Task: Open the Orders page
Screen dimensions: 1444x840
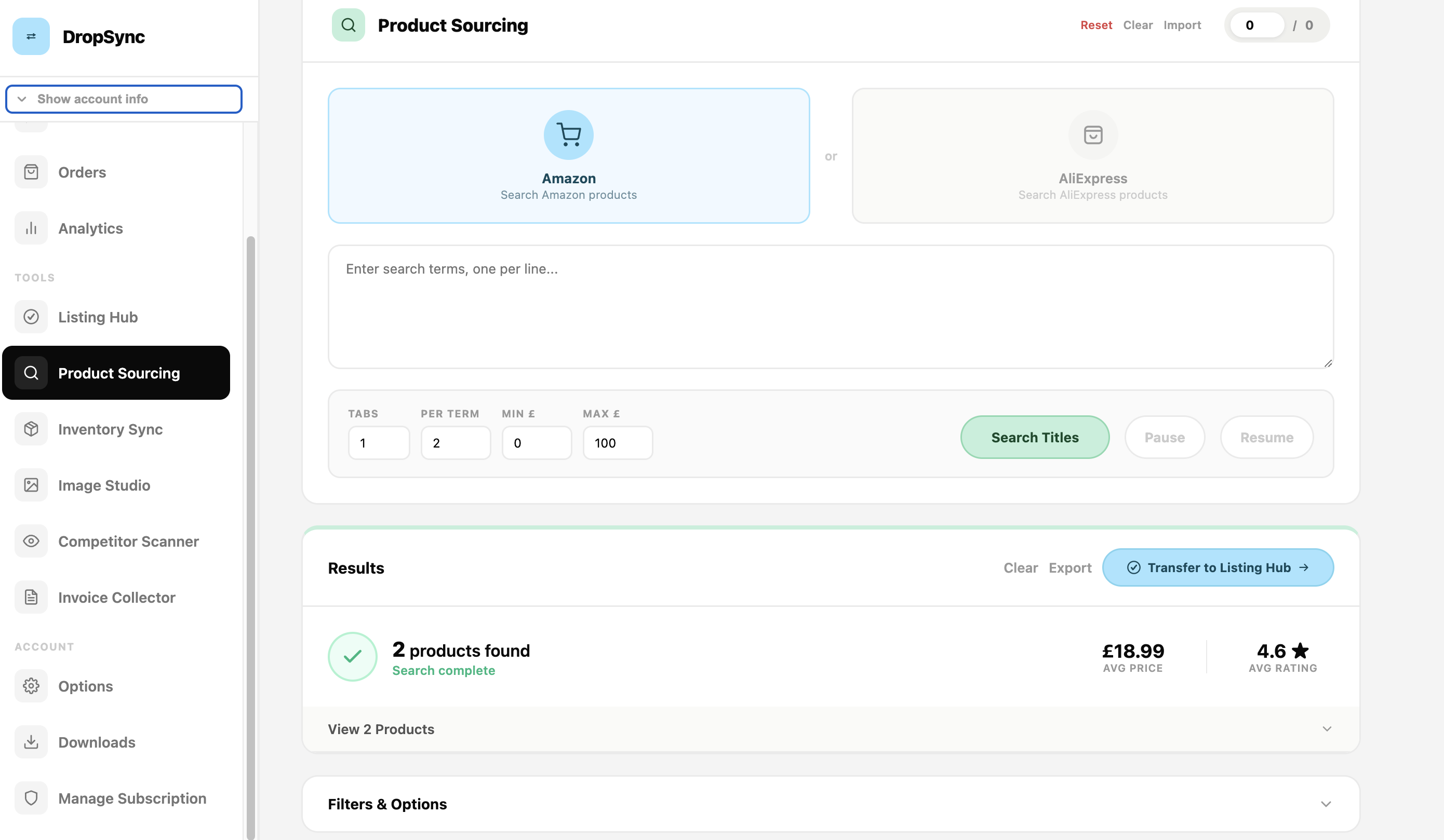Action: tap(116, 172)
